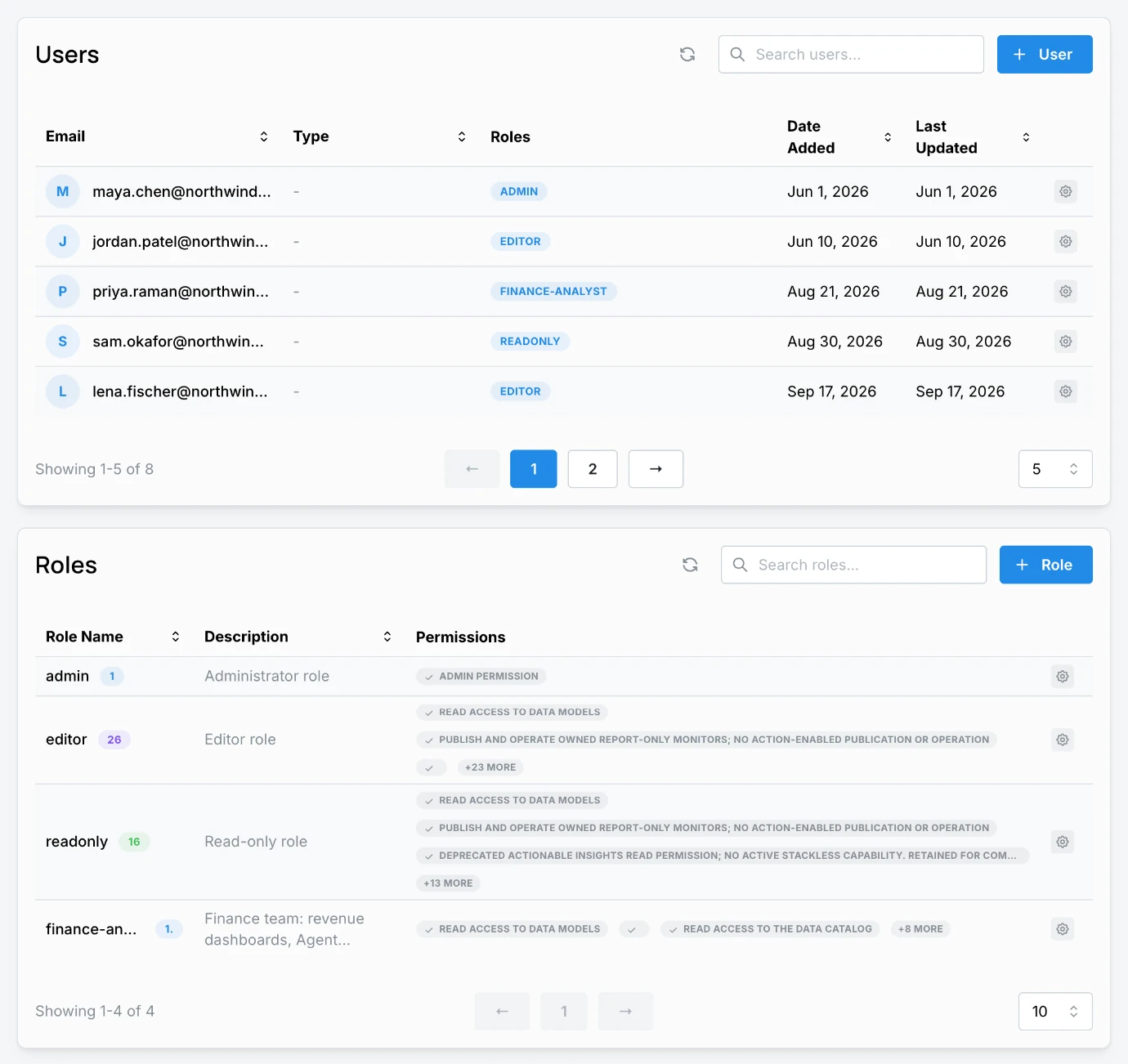1128x1064 pixels.
Task: Click the ADMIN role badge
Action: [x=519, y=191]
